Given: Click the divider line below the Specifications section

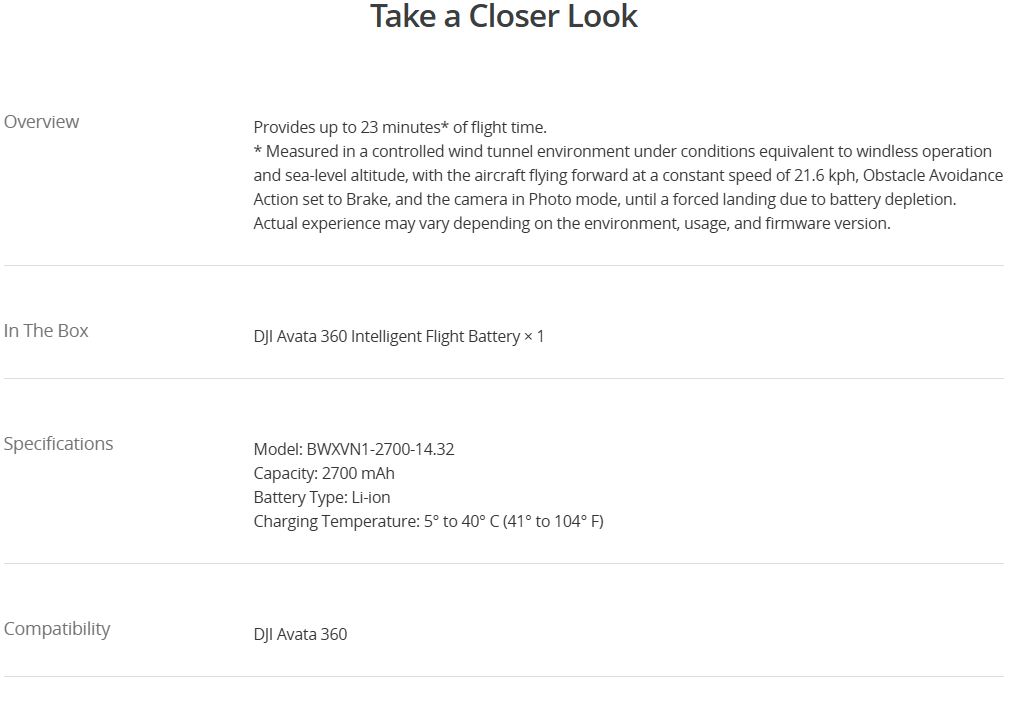Looking at the screenshot, I should point(504,564).
